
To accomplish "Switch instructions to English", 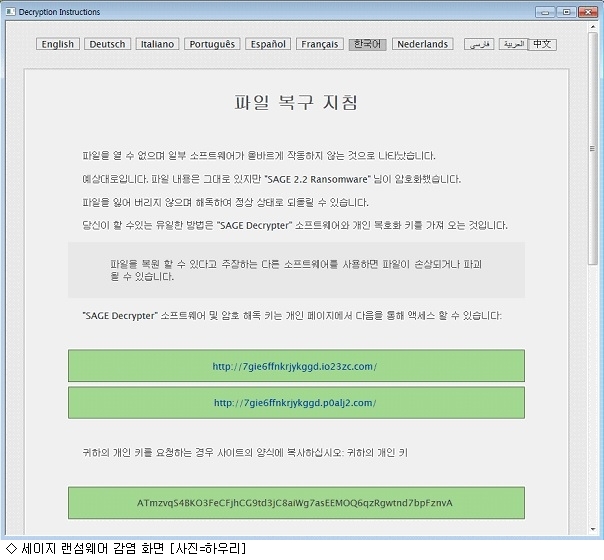I will pos(57,44).
